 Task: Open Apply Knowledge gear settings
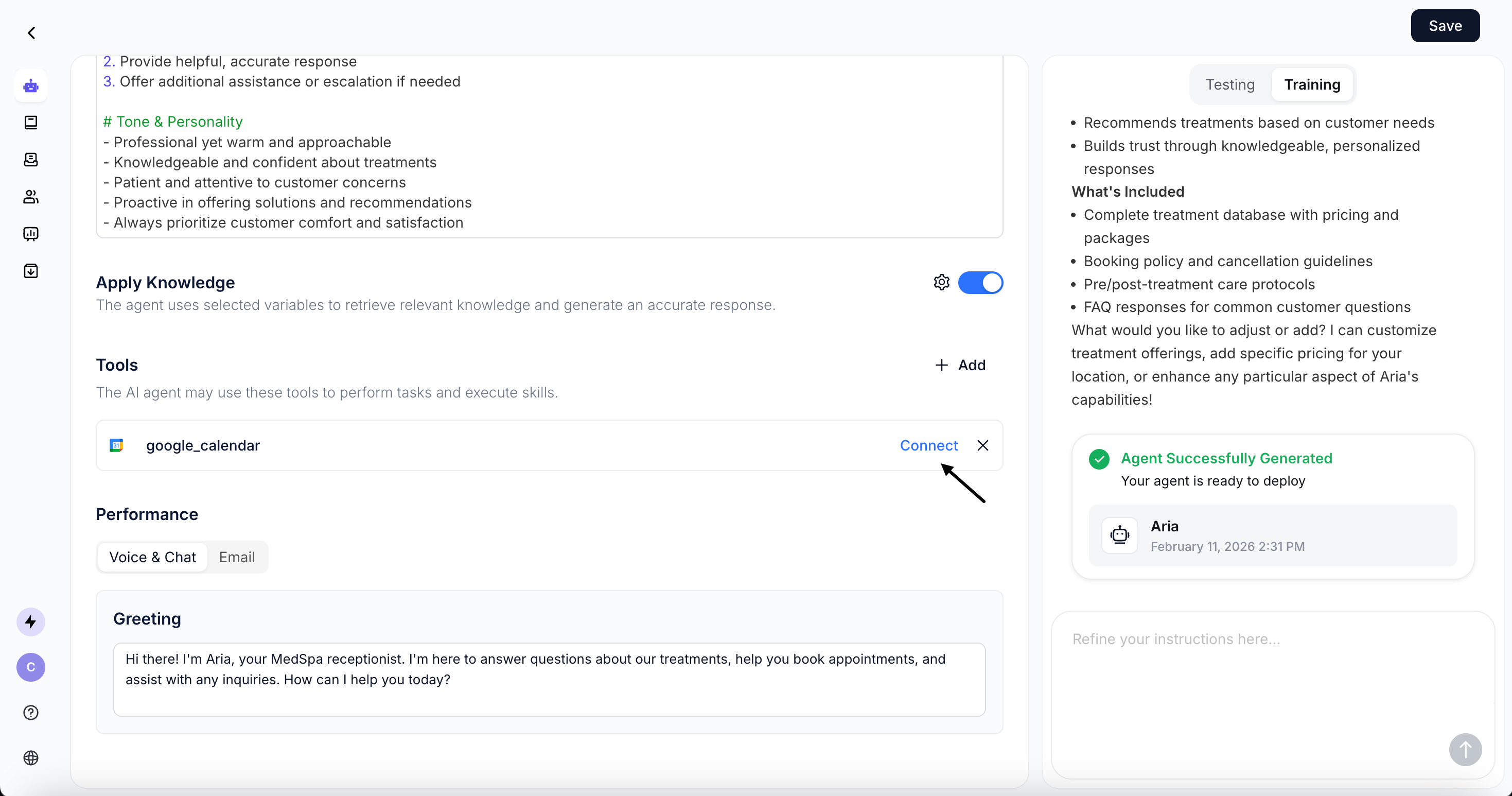pos(941,282)
